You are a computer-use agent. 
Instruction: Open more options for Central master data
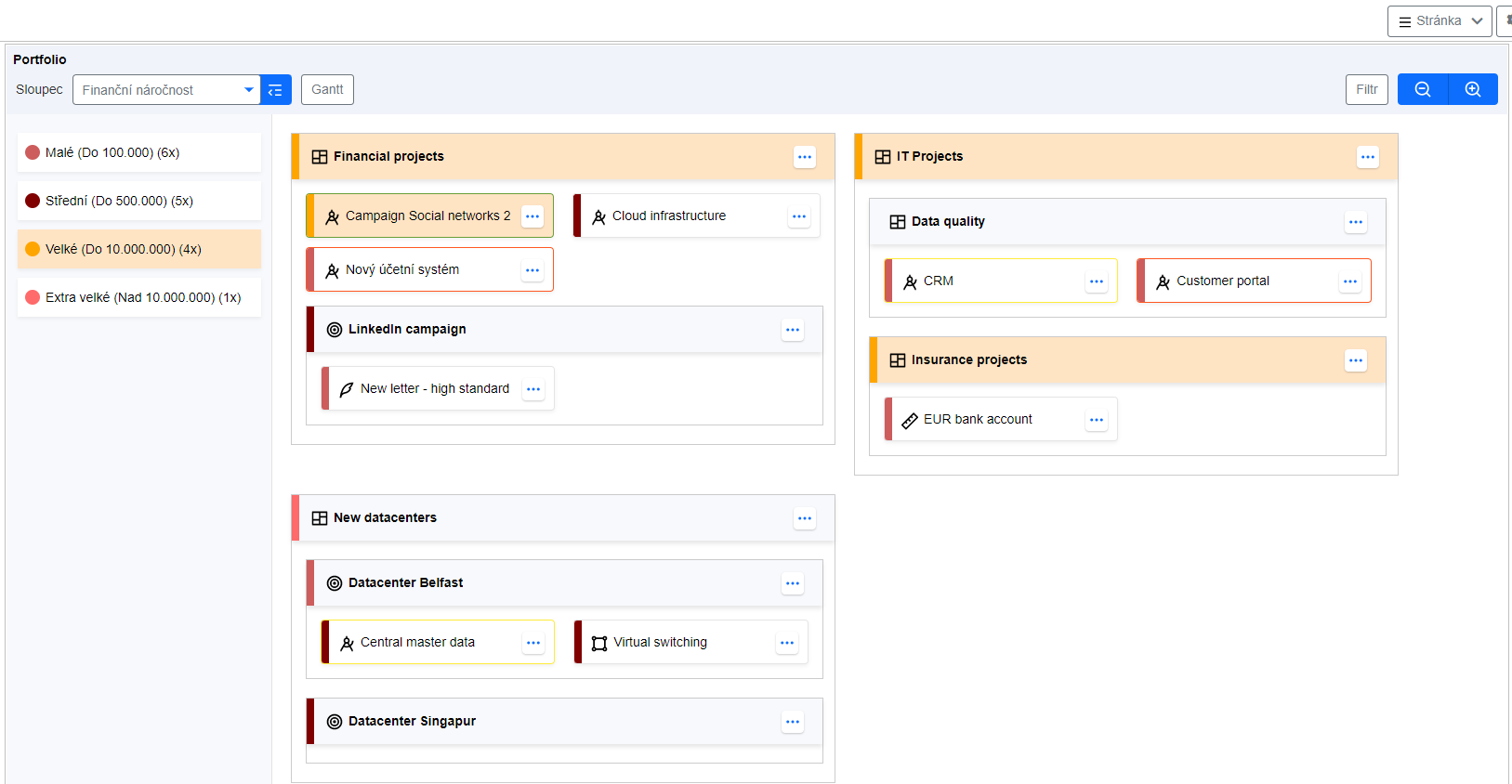(x=533, y=643)
